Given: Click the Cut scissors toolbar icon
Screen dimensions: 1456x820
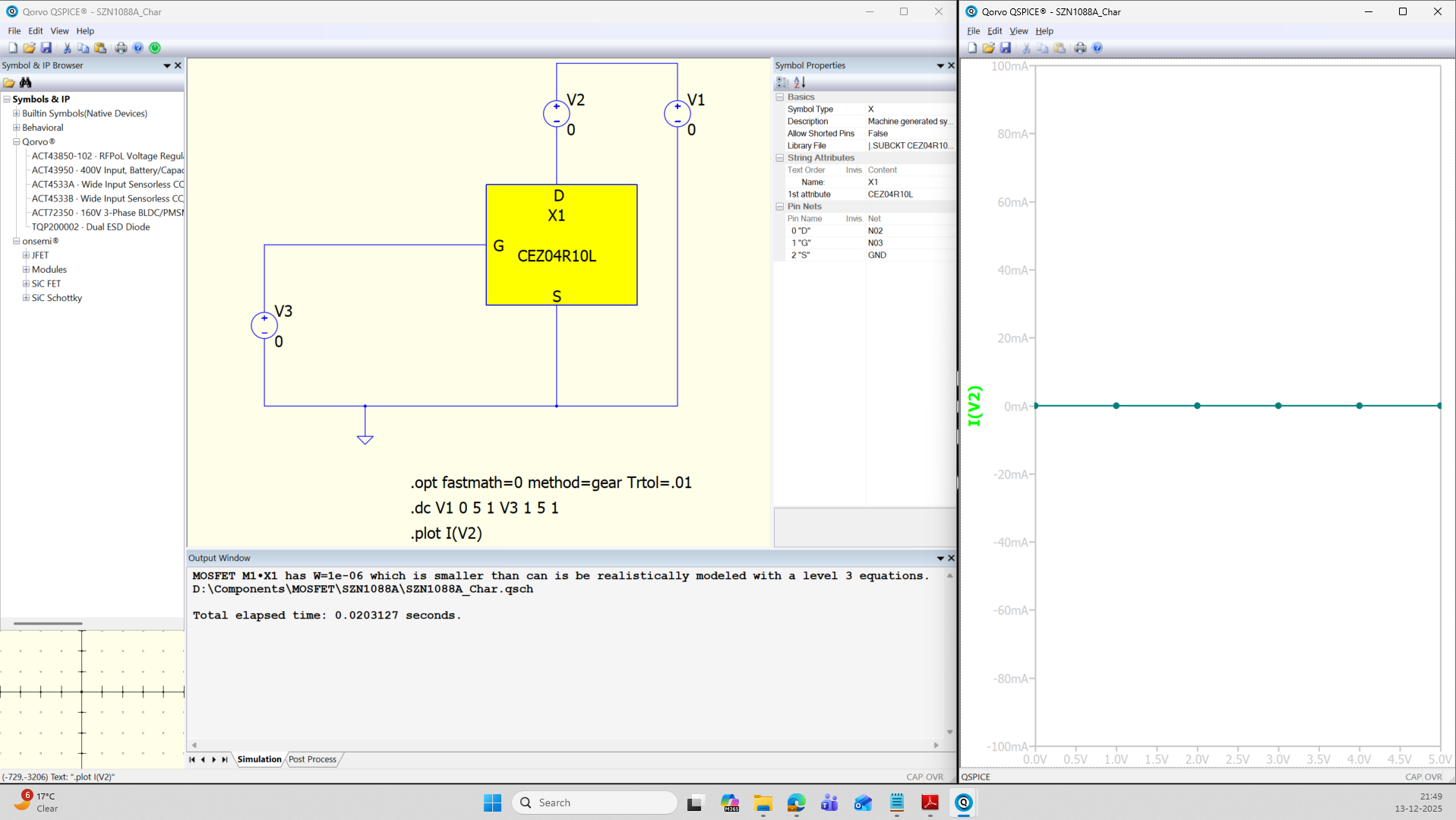Looking at the screenshot, I should 67,48.
